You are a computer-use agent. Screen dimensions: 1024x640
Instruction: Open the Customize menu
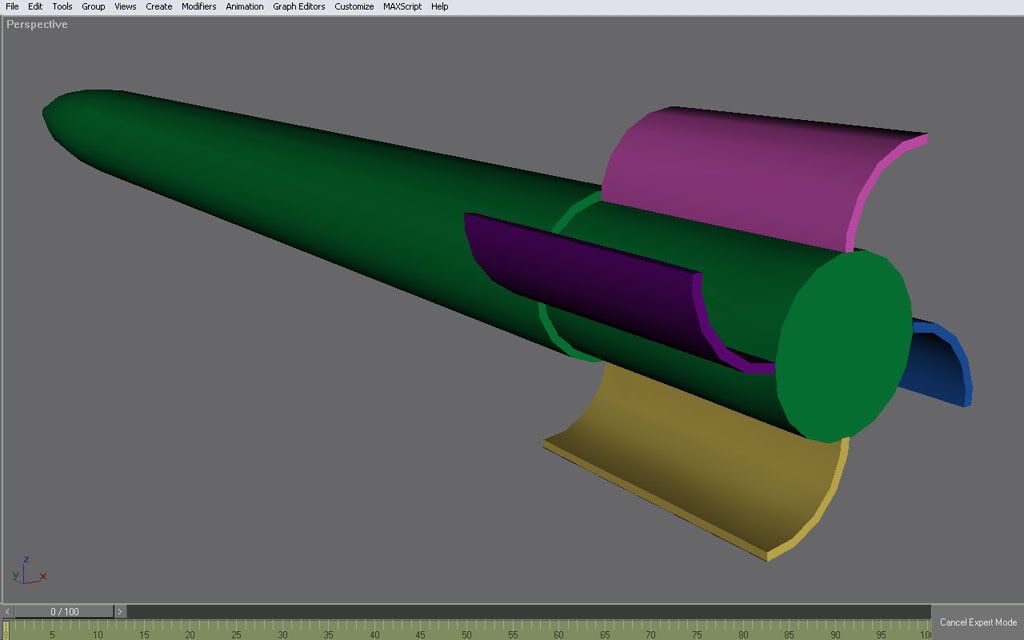tap(354, 7)
